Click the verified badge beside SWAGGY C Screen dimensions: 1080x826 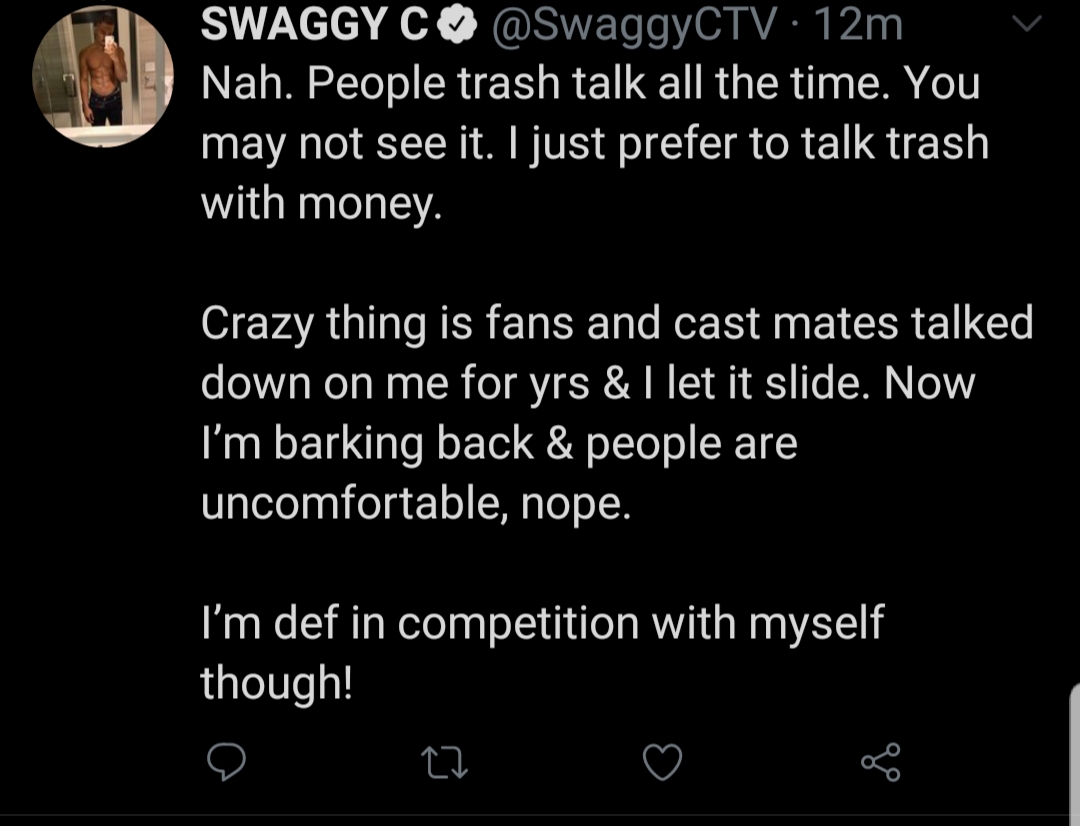tap(457, 25)
